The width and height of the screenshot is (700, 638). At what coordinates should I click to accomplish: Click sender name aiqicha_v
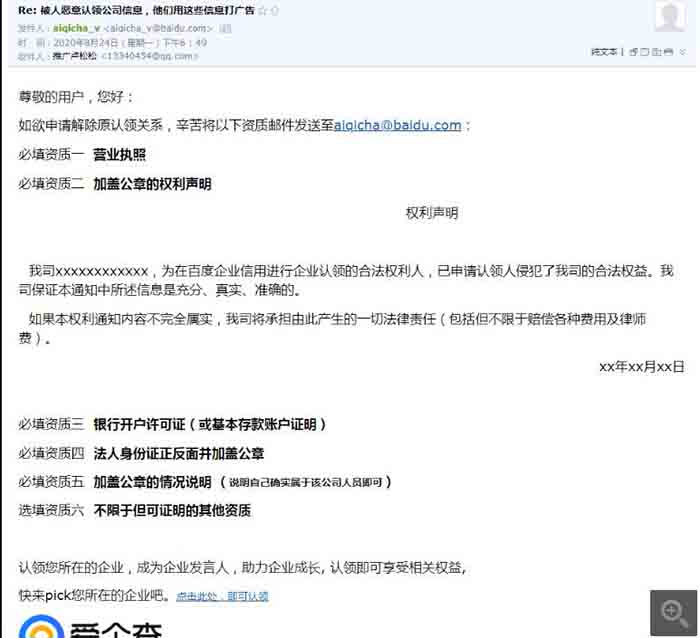tap(76, 28)
